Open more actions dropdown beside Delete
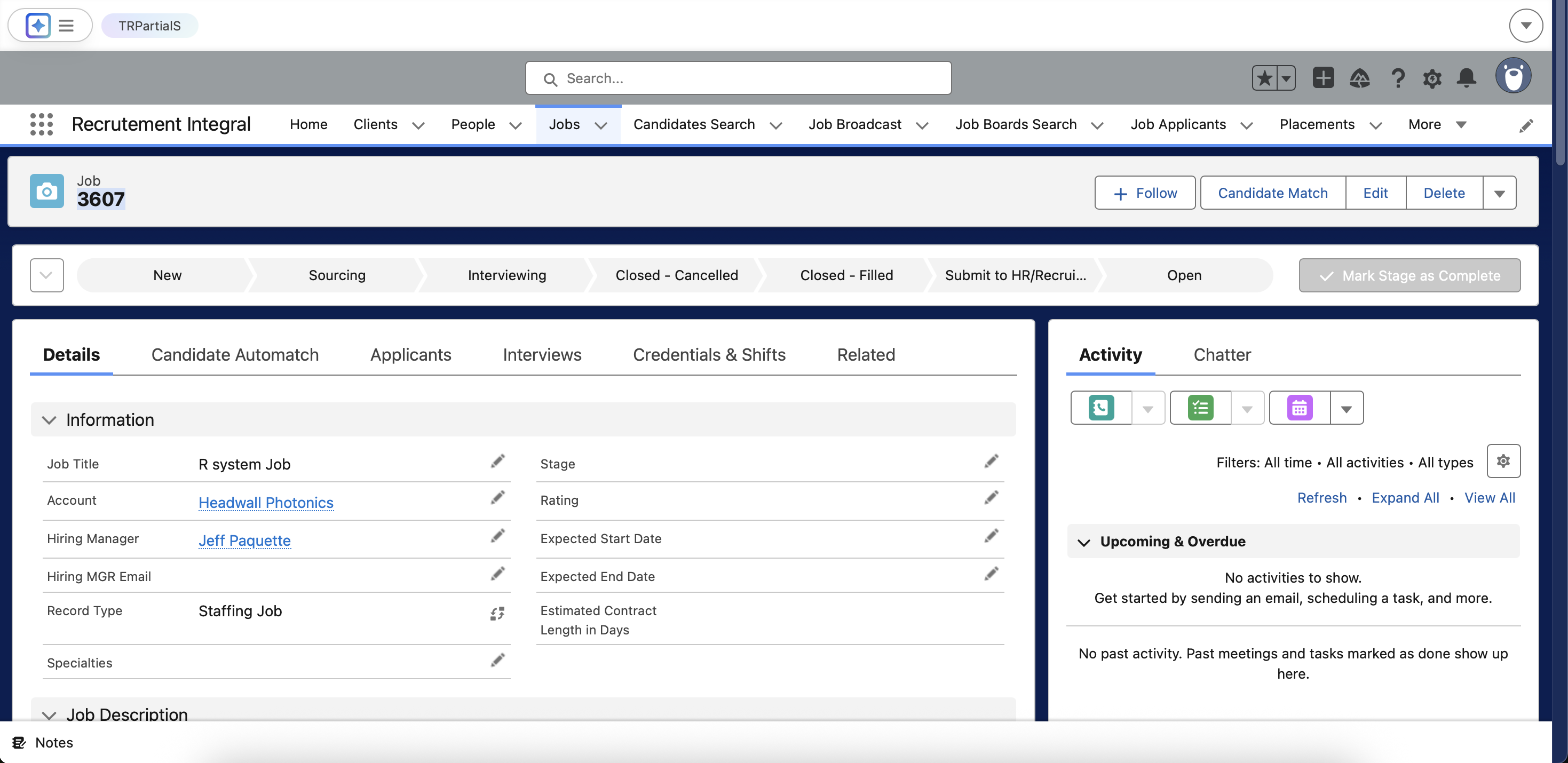The width and height of the screenshot is (1568, 763). click(x=1499, y=194)
